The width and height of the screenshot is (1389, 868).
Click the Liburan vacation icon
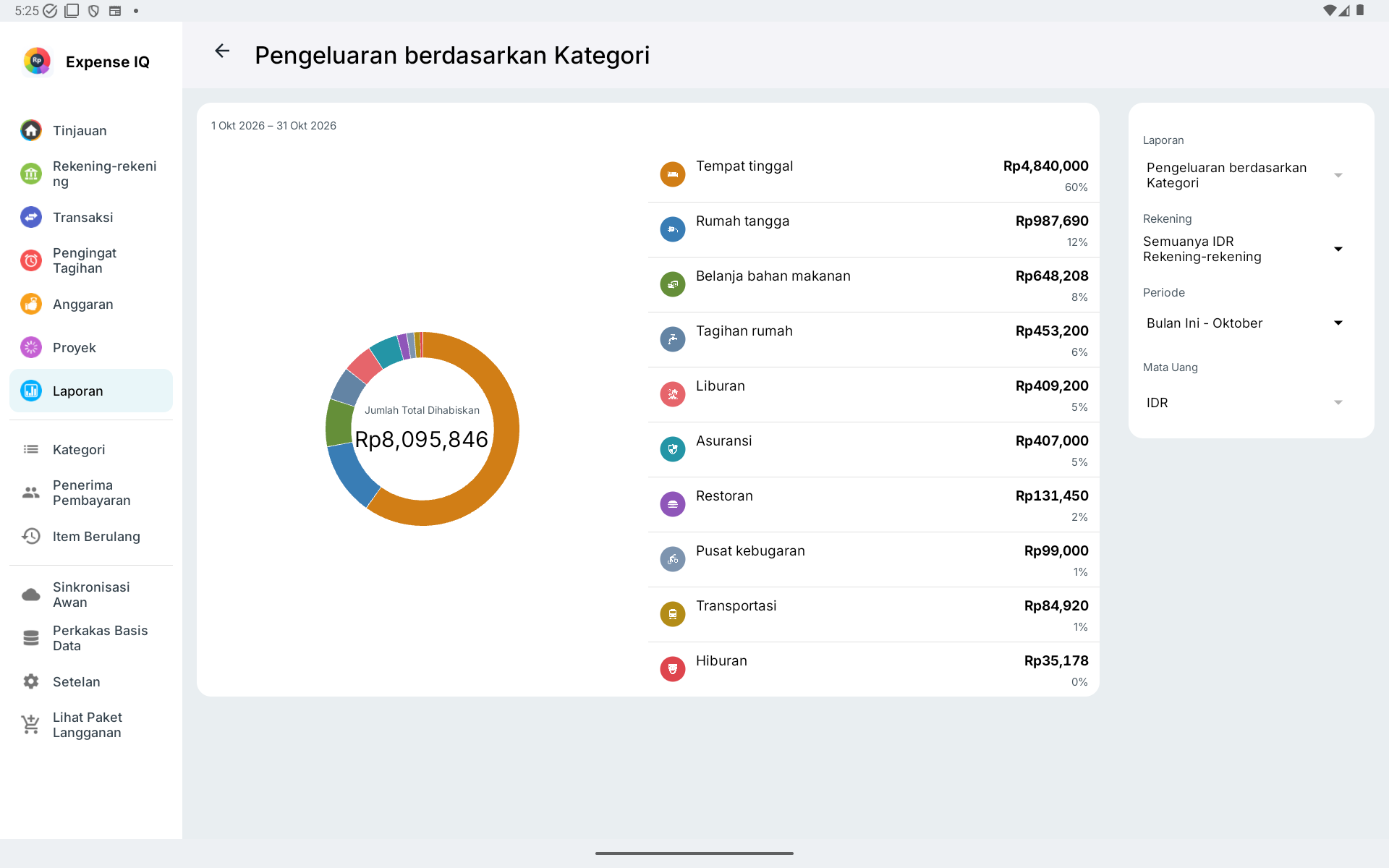(673, 394)
